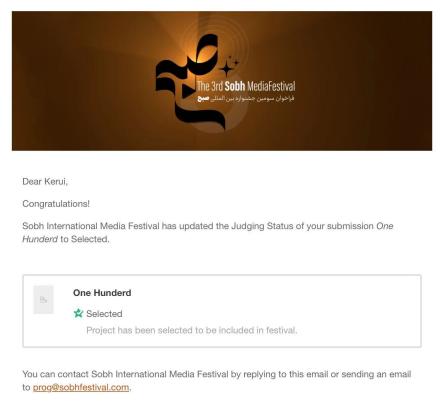Click the green Selected star icon

[x=78, y=313]
